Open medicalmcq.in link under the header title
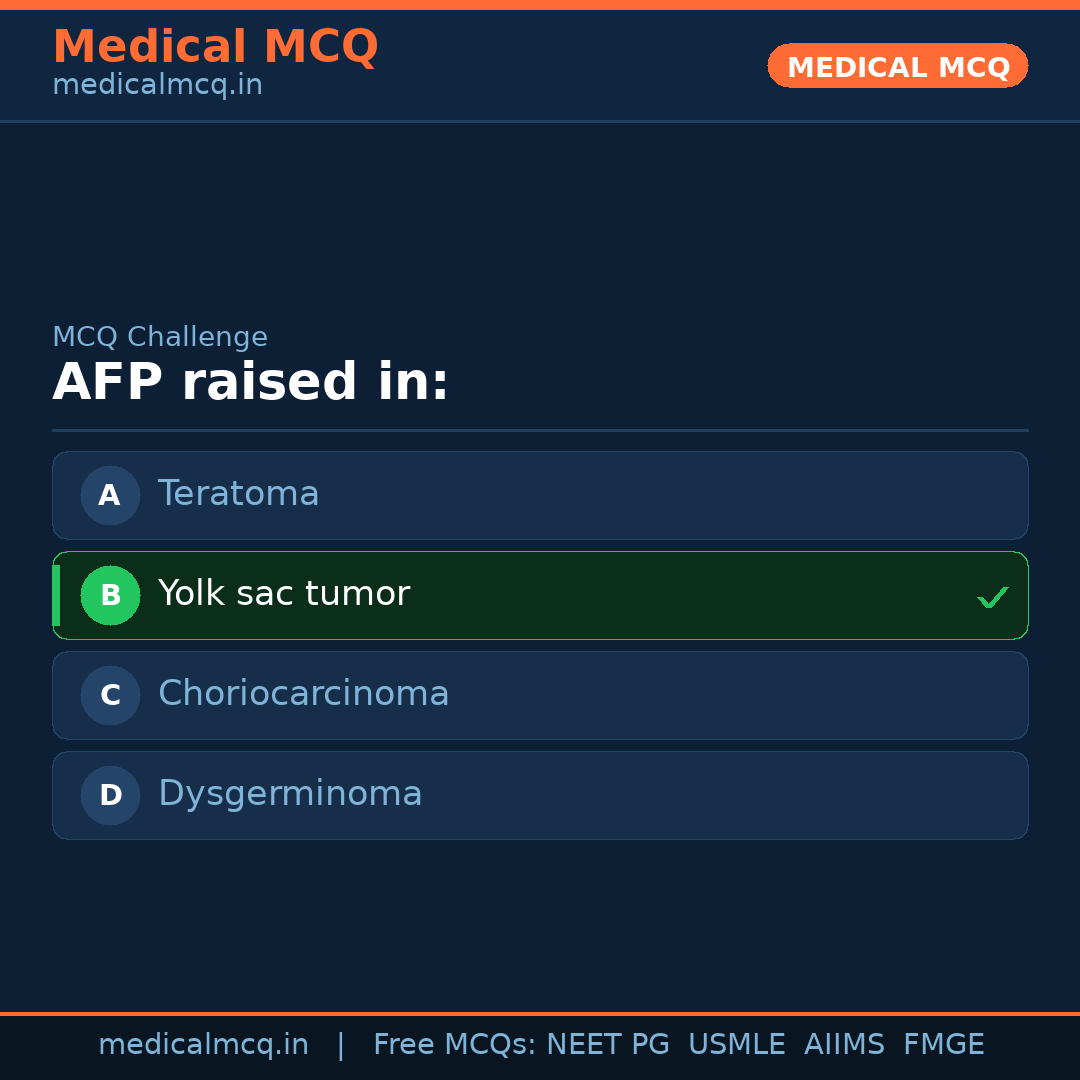The width and height of the screenshot is (1080, 1080). 157,86
